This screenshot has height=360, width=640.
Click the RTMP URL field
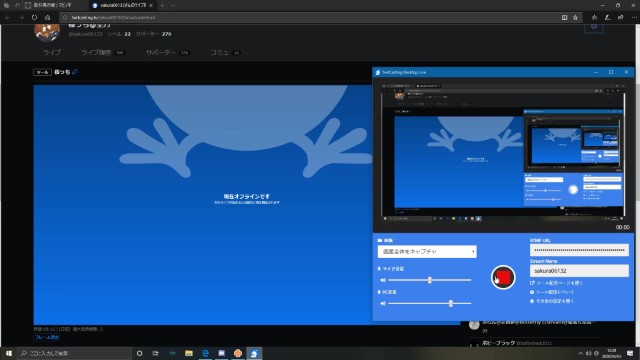click(x=579, y=250)
